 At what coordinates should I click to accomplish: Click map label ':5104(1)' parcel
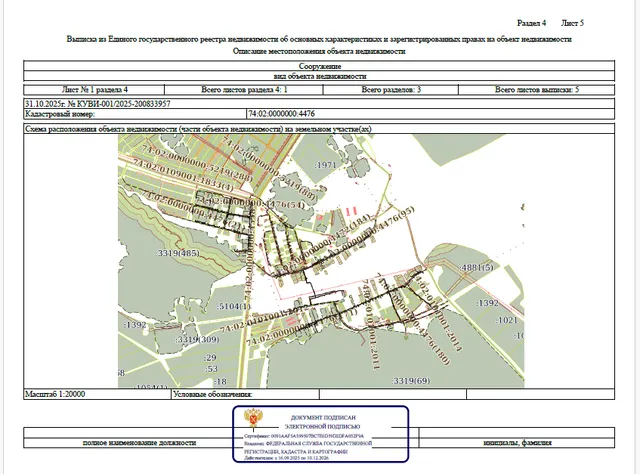pyautogui.click(x=234, y=306)
